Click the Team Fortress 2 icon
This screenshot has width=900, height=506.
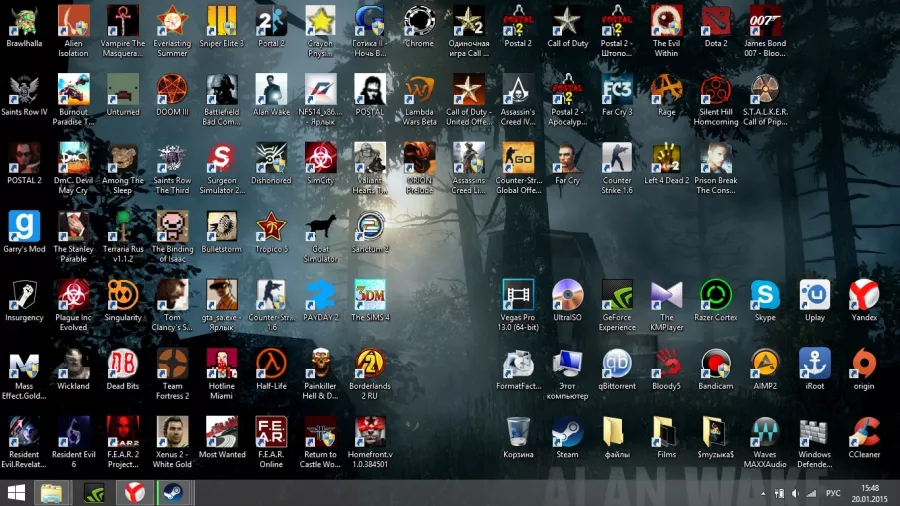tap(172, 363)
